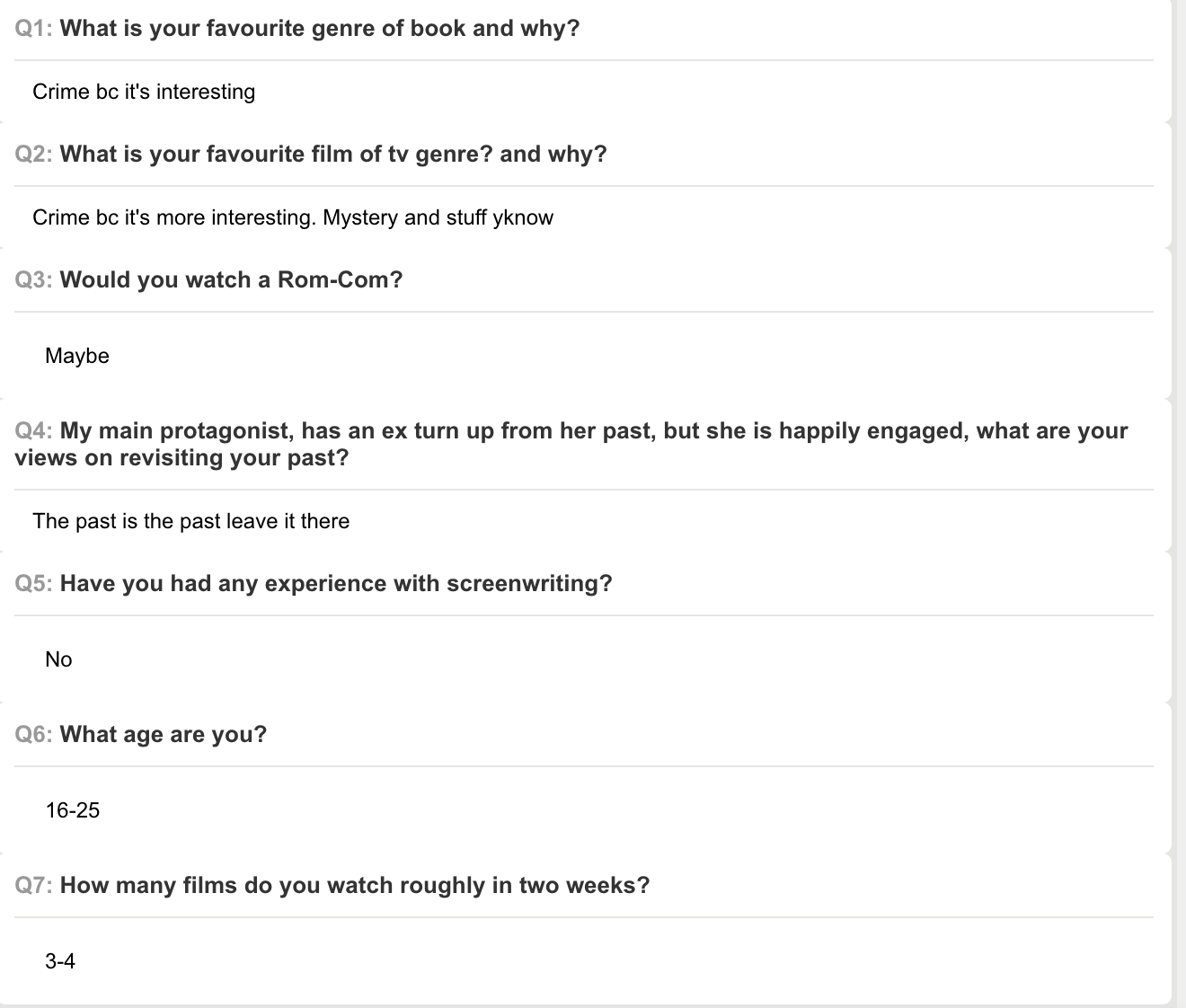The width and height of the screenshot is (1186, 1008).
Task: Click the 'Q4:' grey label
Action: point(34,431)
